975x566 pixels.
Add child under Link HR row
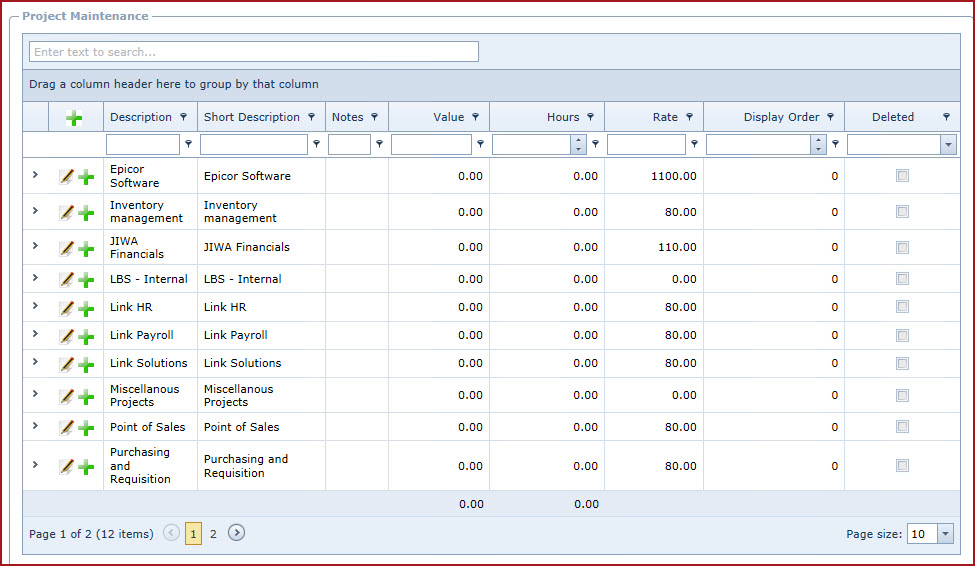click(x=86, y=309)
